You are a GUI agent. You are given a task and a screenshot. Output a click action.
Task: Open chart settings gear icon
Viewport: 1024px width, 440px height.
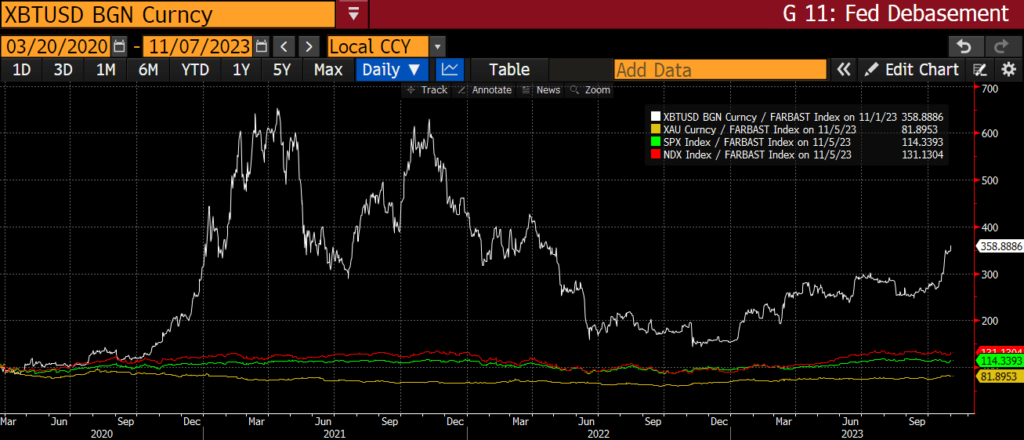coord(1008,70)
